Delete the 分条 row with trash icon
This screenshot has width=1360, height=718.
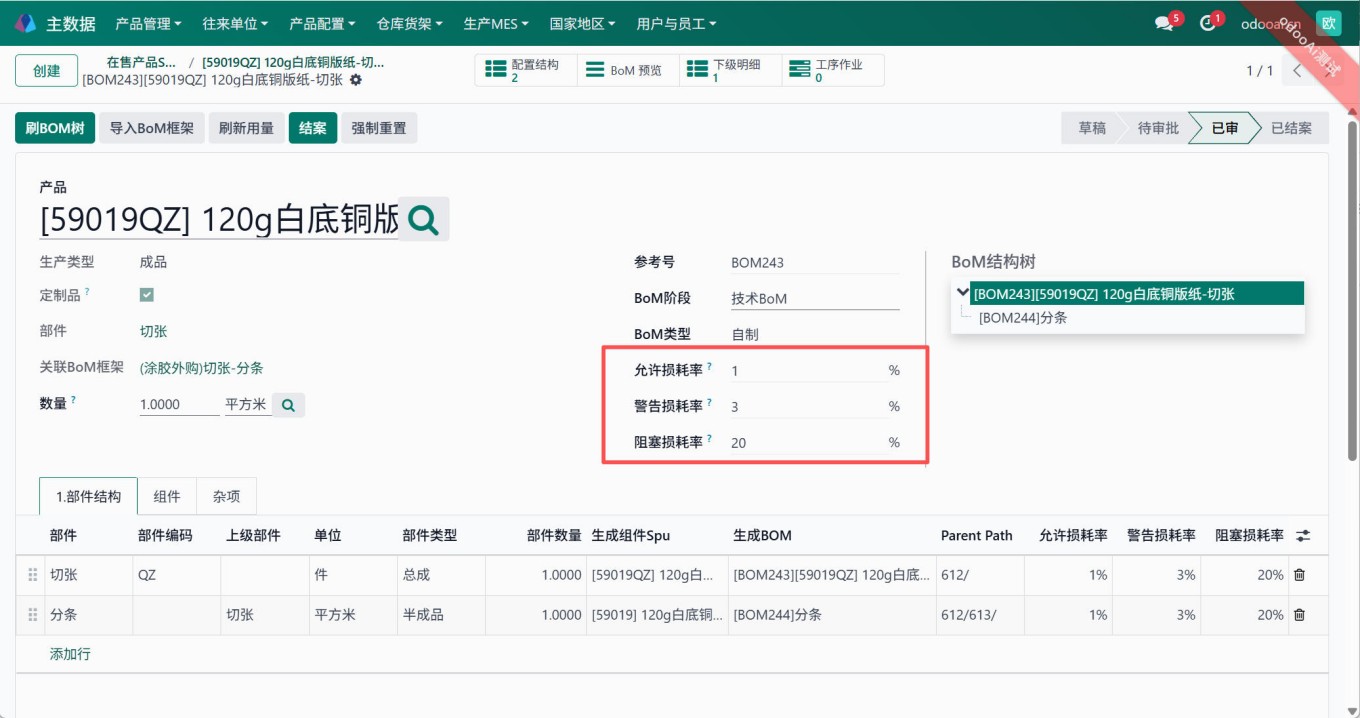click(x=1299, y=615)
